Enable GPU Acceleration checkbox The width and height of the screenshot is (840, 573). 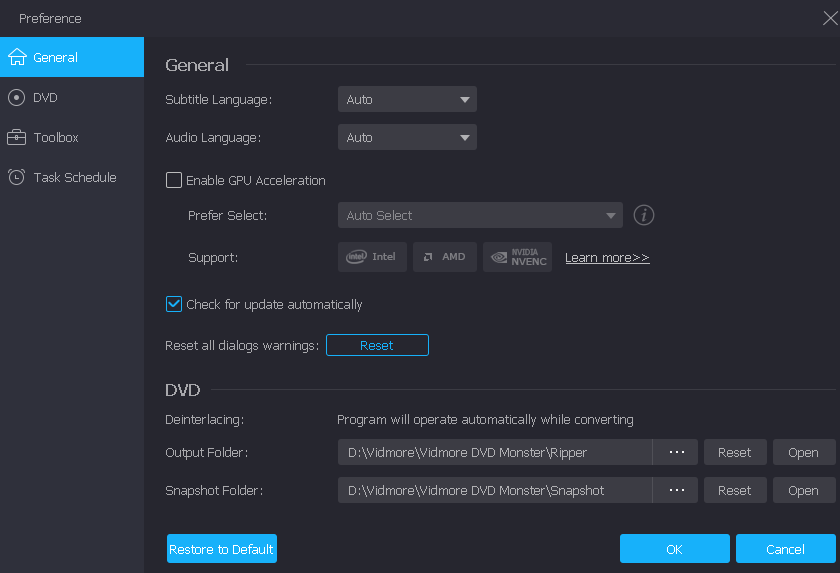174,181
